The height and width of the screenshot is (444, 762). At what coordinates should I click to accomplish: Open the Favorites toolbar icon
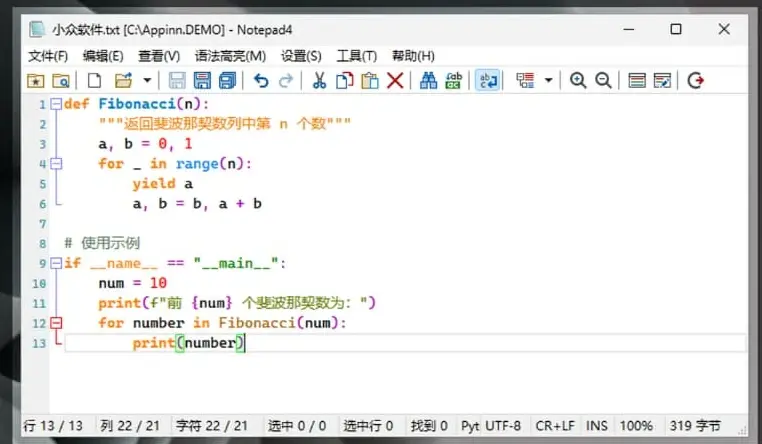tap(35, 80)
